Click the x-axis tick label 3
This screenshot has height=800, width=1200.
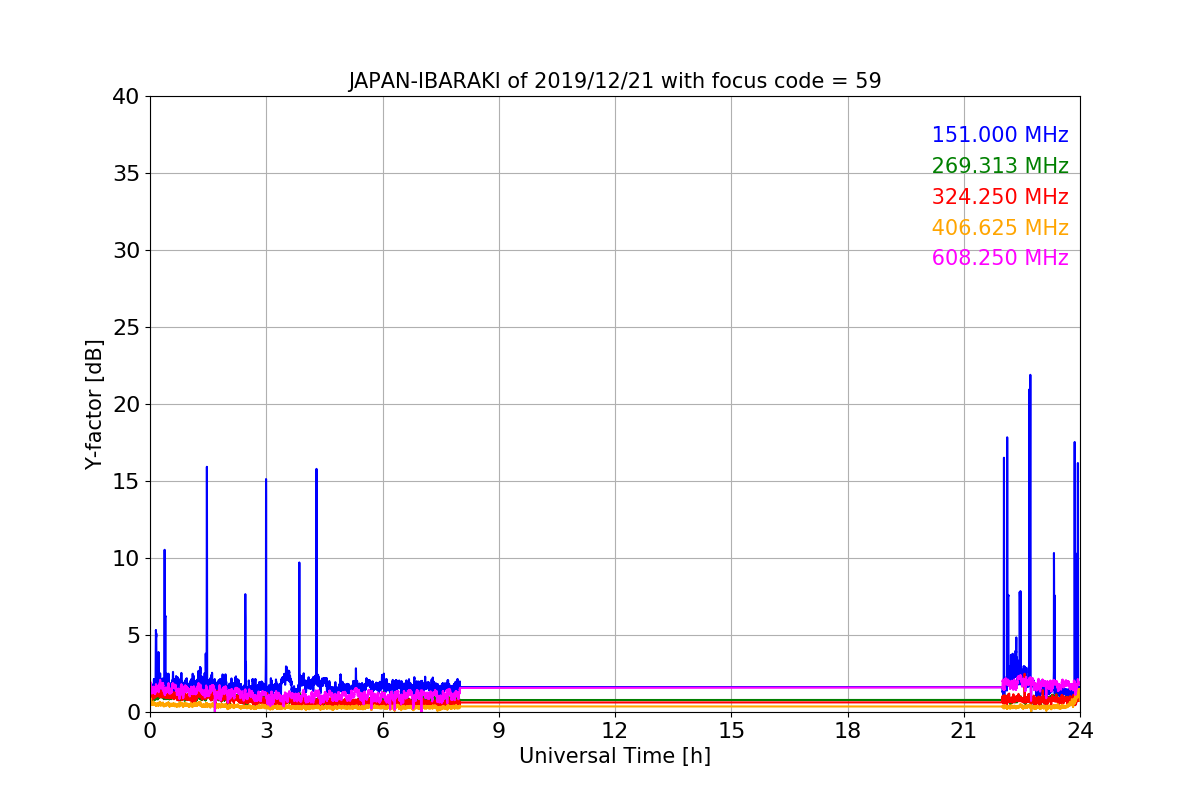coord(266,731)
